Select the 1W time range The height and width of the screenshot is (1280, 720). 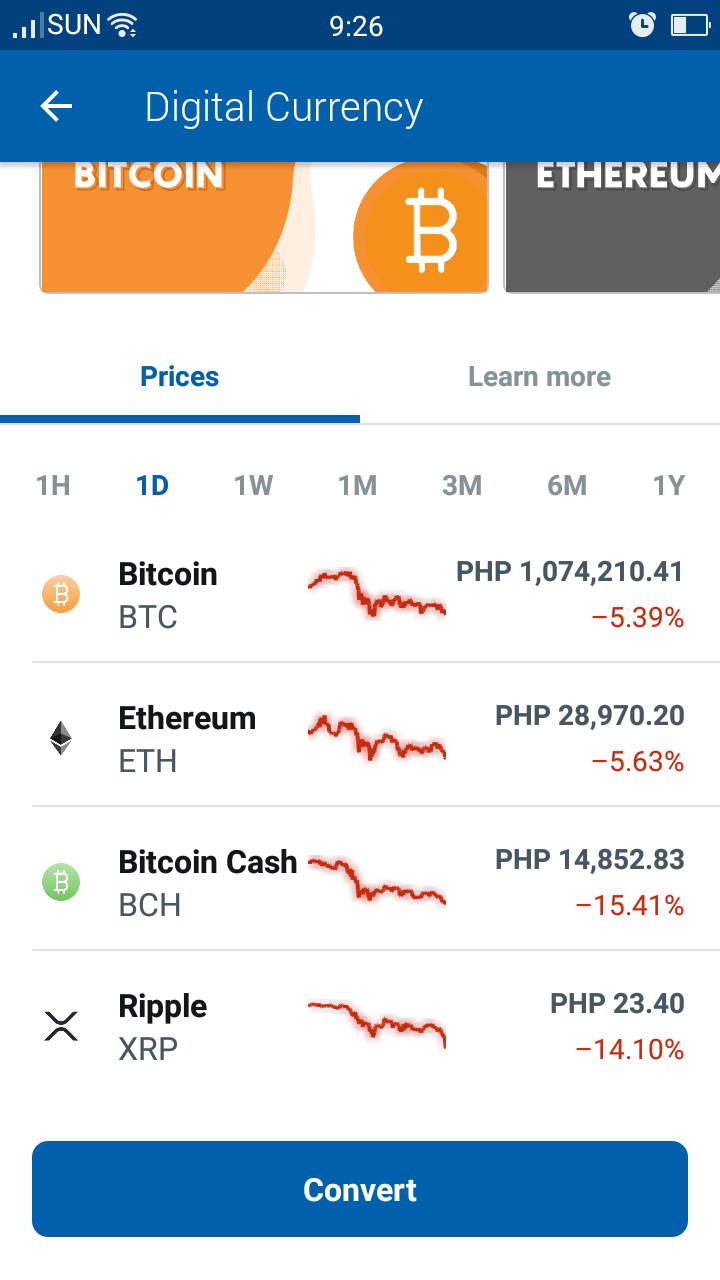coord(253,486)
